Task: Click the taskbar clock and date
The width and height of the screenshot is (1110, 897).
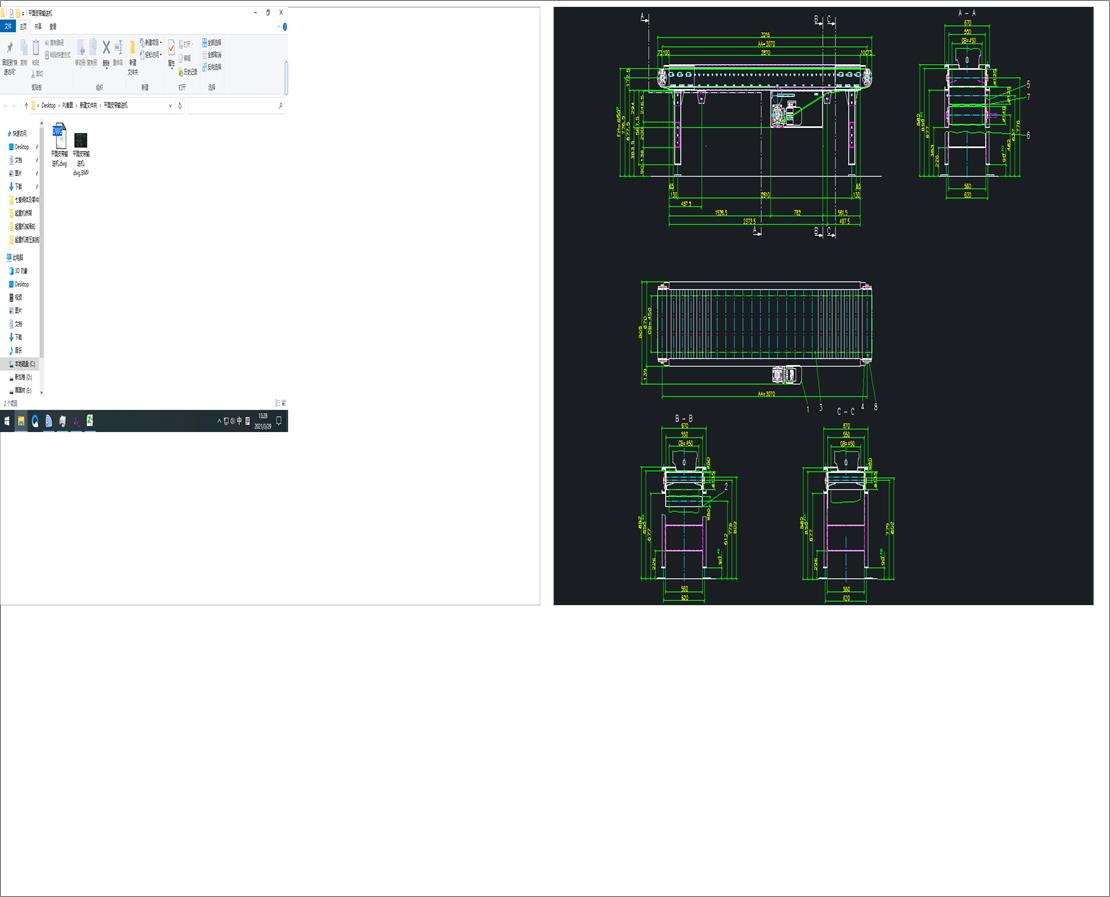Action: tap(263, 421)
